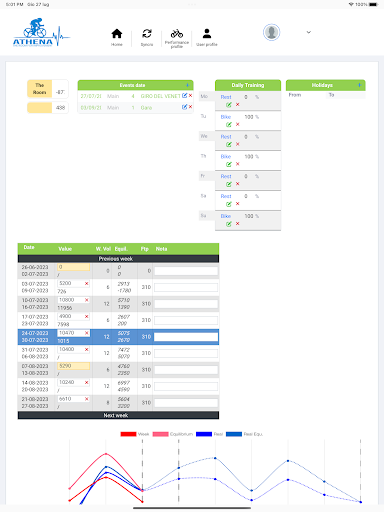Image resolution: width=384 pixels, height=512 pixels.
Task: Click the Daily Training panel header
Action: [x=248, y=85]
